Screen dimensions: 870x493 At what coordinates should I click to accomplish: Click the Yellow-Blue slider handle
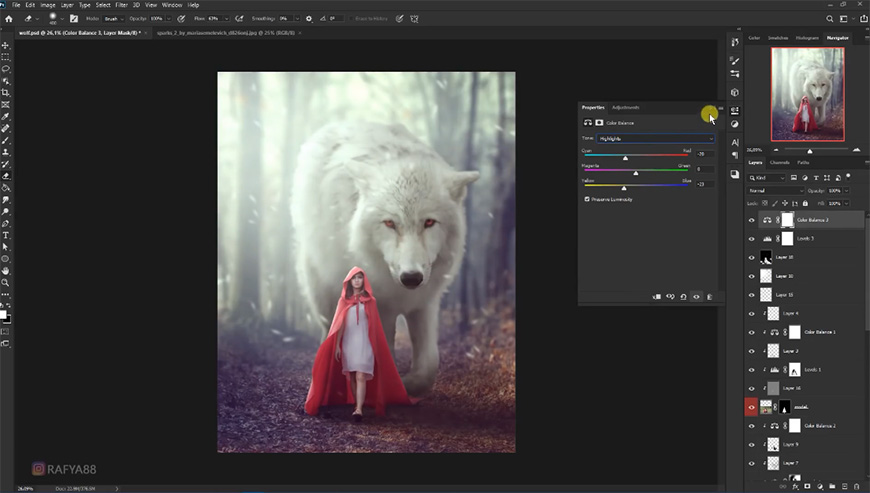[x=624, y=188]
